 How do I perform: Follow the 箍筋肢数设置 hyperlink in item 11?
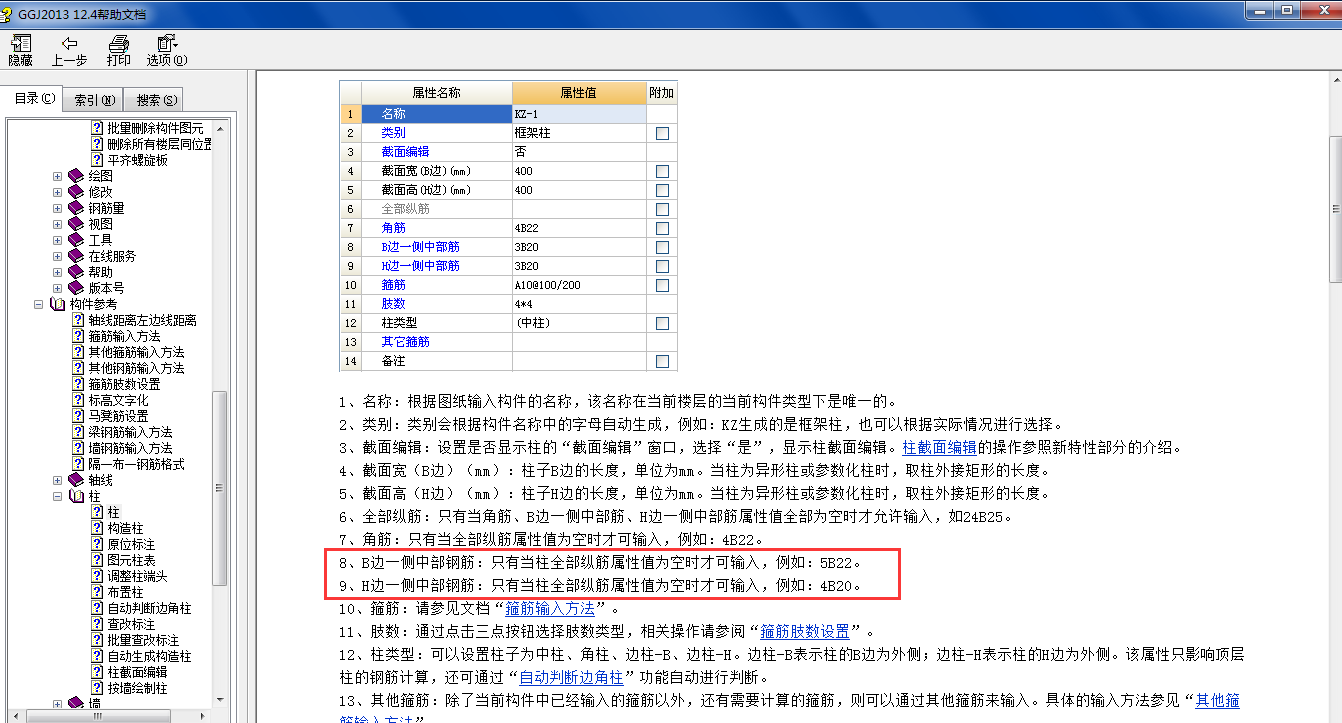coord(805,631)
